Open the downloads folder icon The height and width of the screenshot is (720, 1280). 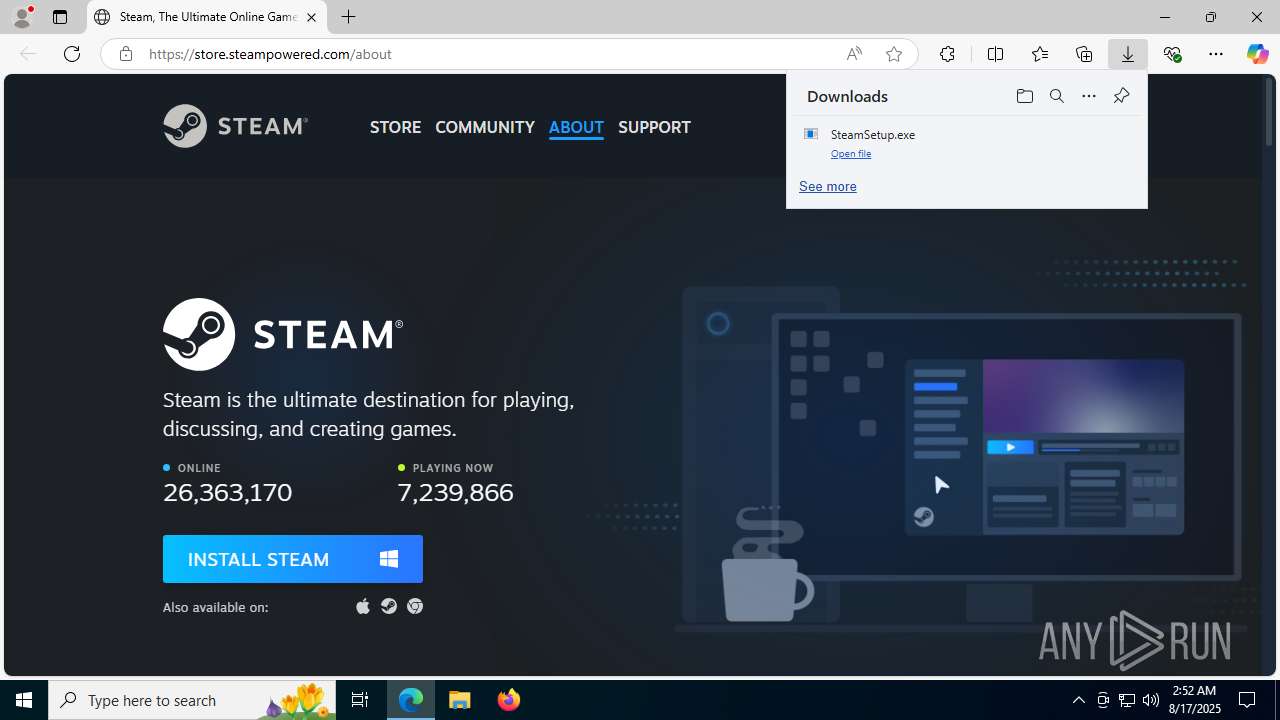point(1024,96)
